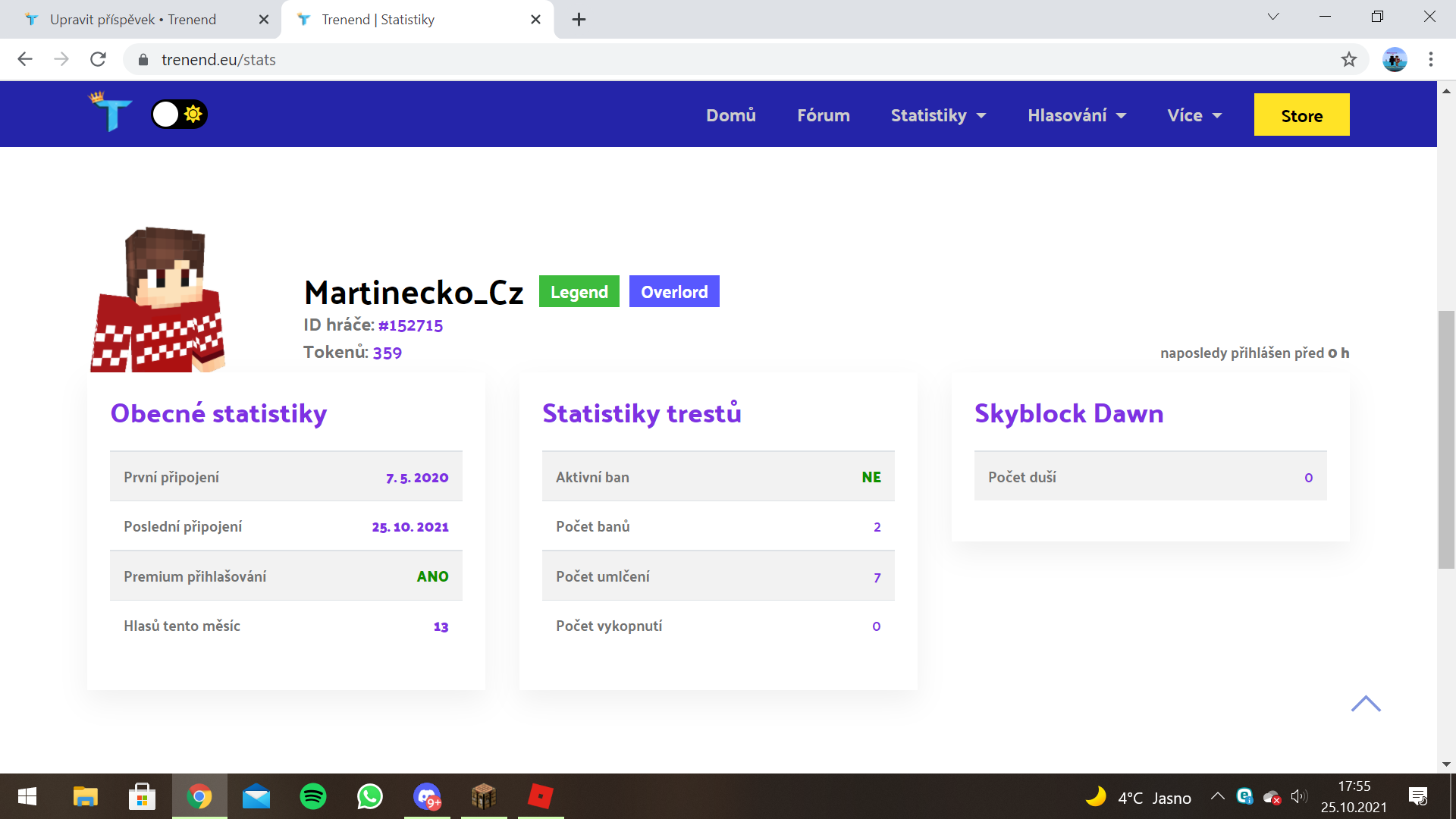Screen dimensions: 1456x819
Task: Go to Domů page
Action: click(730, 115)
